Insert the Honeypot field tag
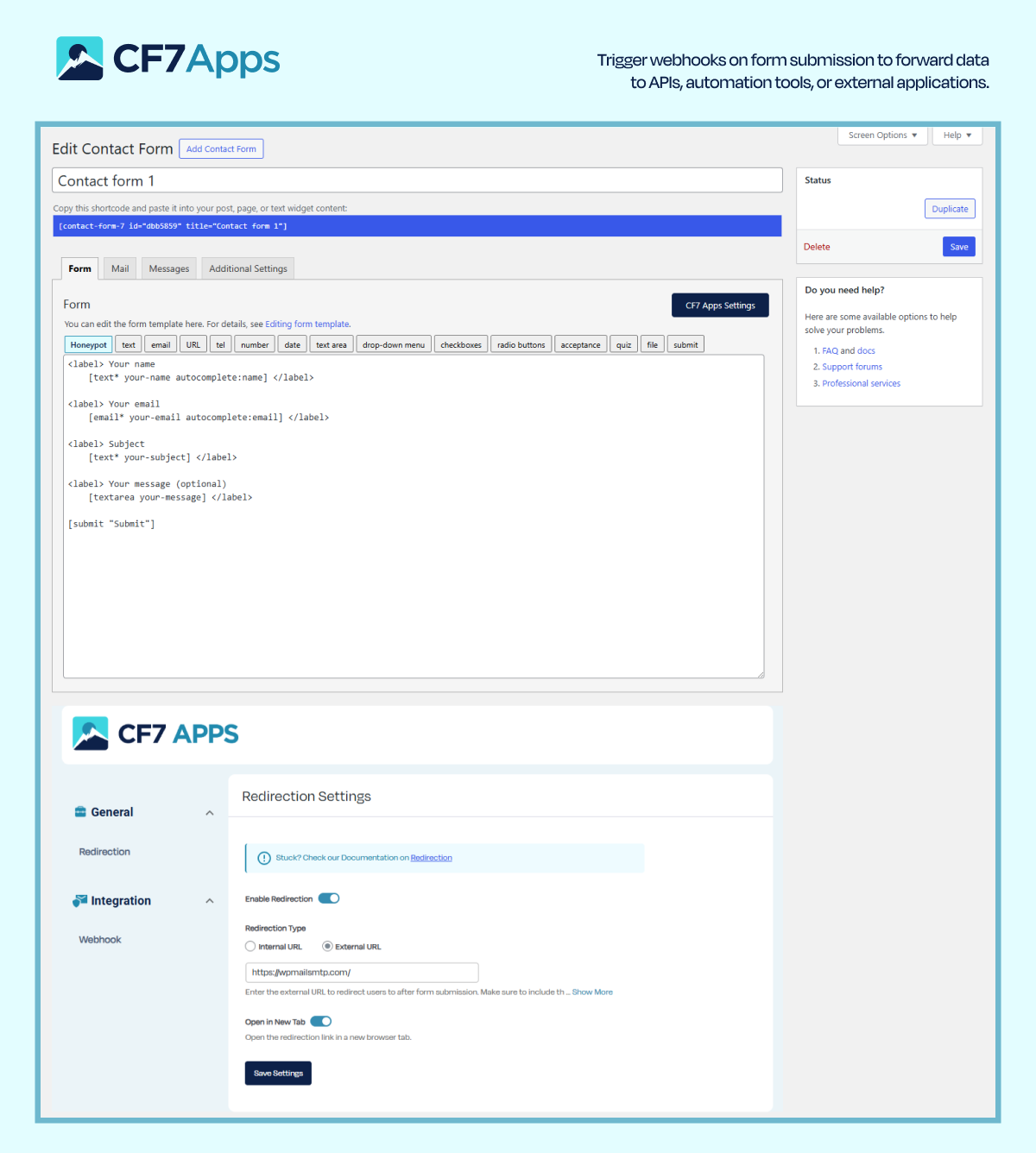Image resolution: width=1036 pixels, height=1153 pixels. [87, 343]
